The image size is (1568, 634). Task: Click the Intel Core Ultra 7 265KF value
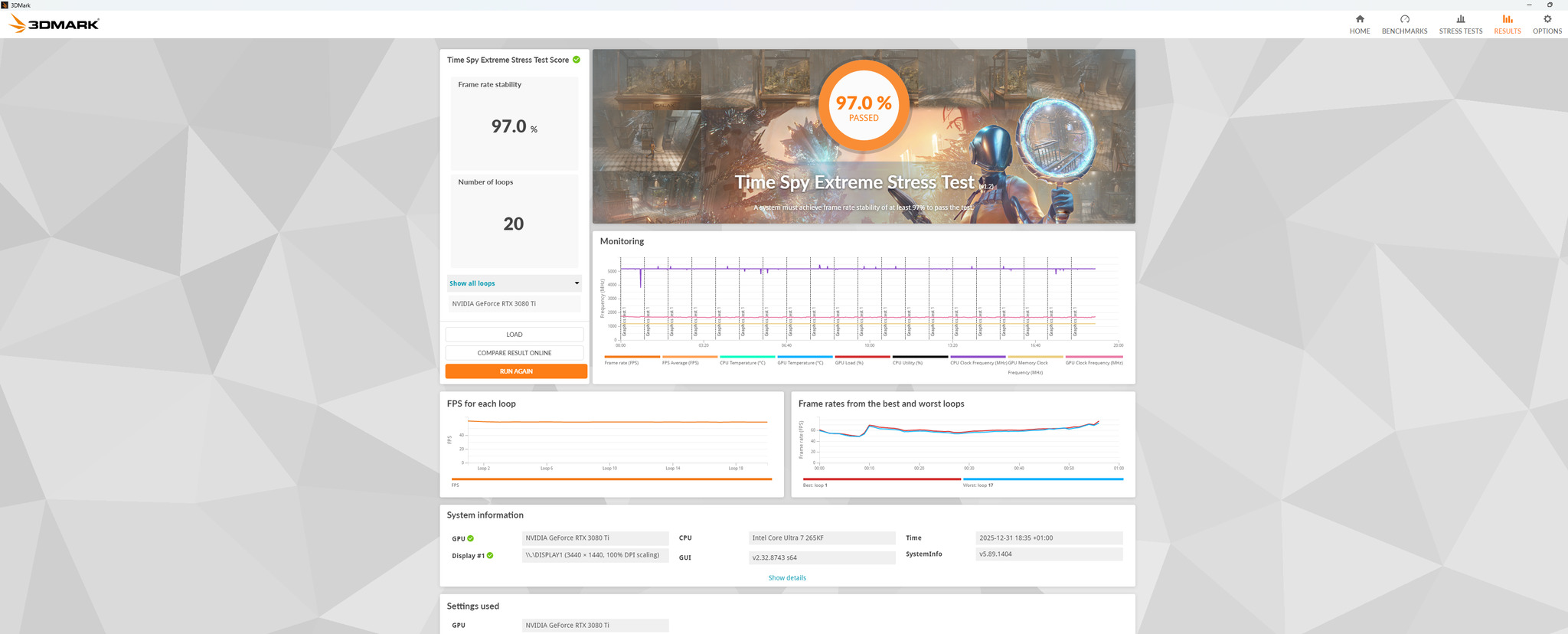point(822,538)
